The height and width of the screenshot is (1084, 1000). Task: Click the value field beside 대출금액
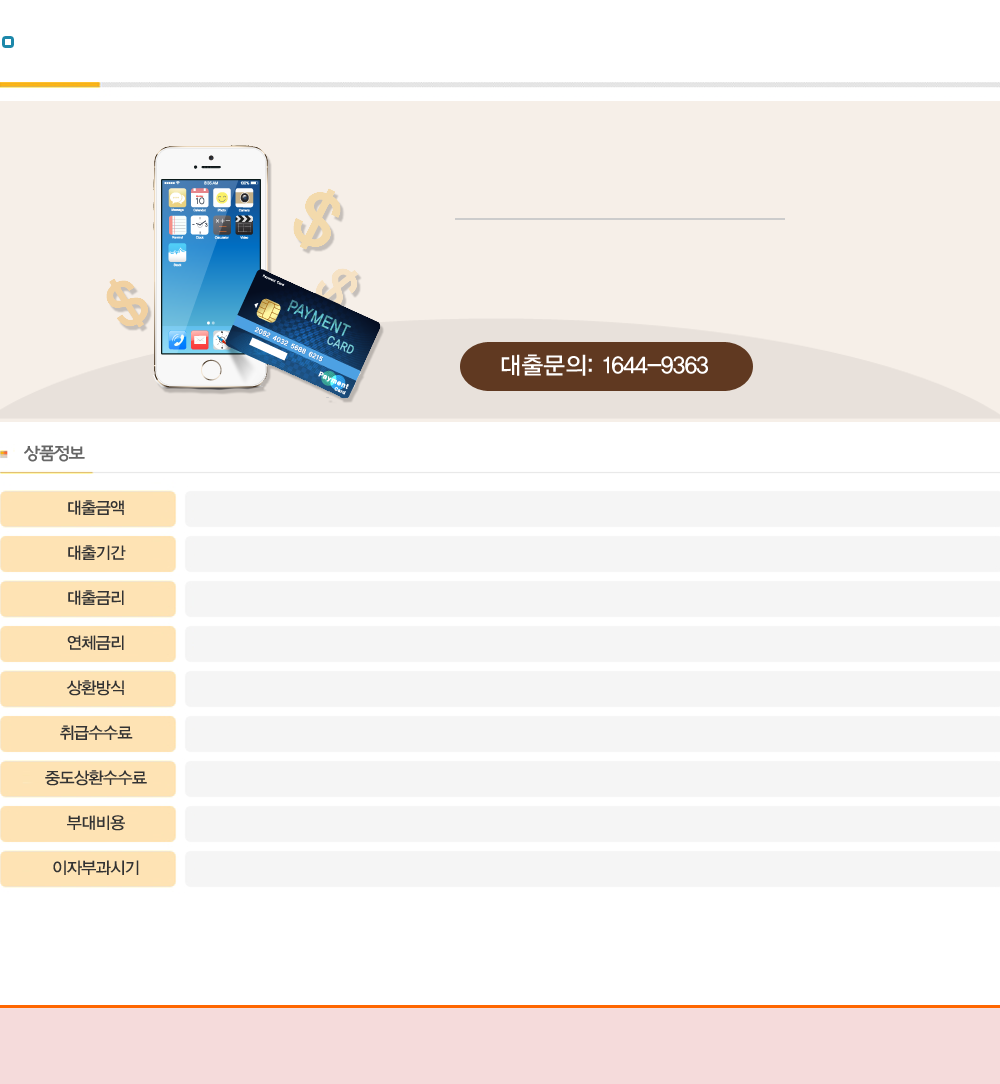593,508
